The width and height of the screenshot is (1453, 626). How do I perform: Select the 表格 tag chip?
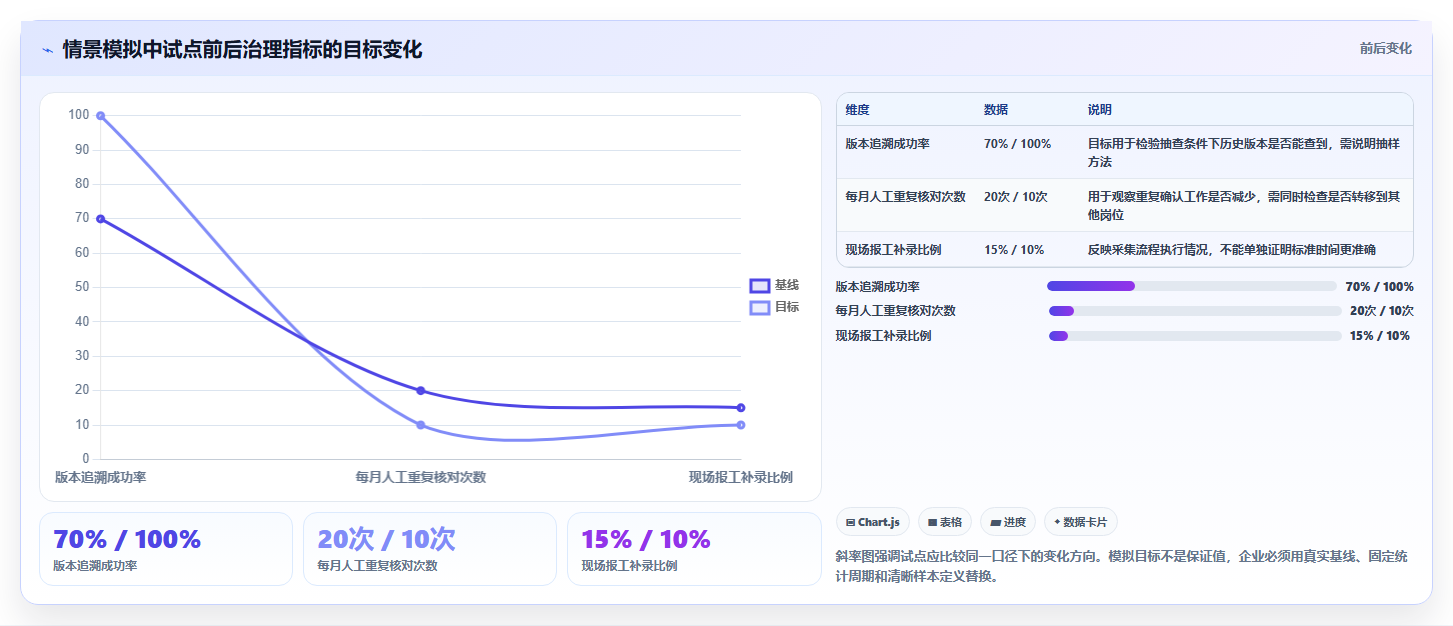(945, 522)
